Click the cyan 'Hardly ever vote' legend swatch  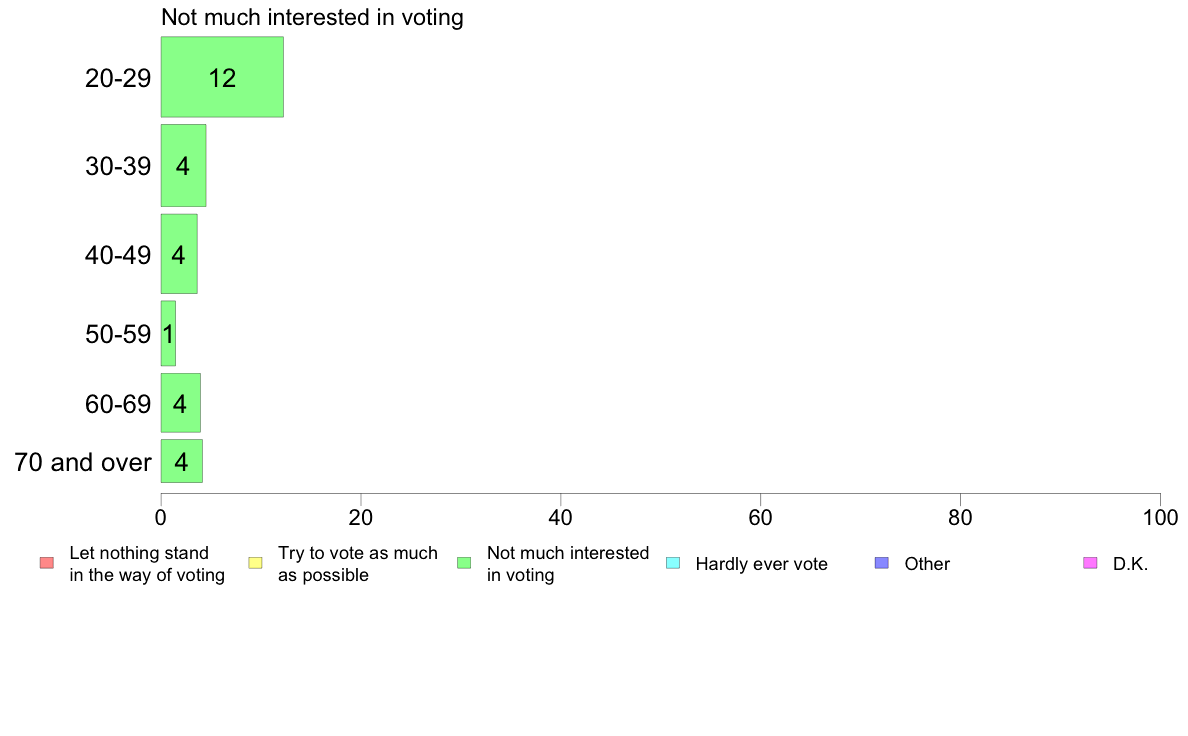[x=673, y=563]
